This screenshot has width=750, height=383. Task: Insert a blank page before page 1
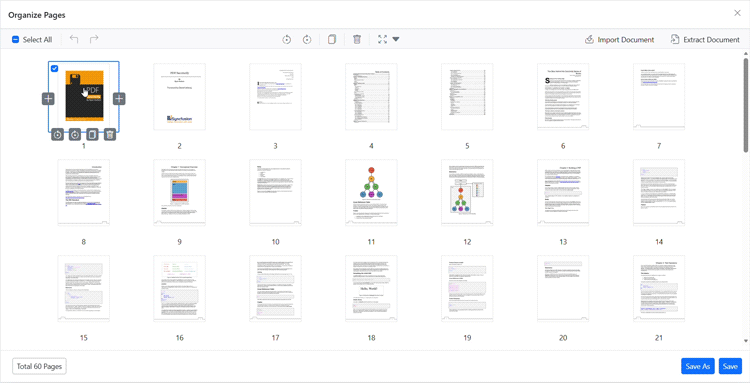click(48, 99)
